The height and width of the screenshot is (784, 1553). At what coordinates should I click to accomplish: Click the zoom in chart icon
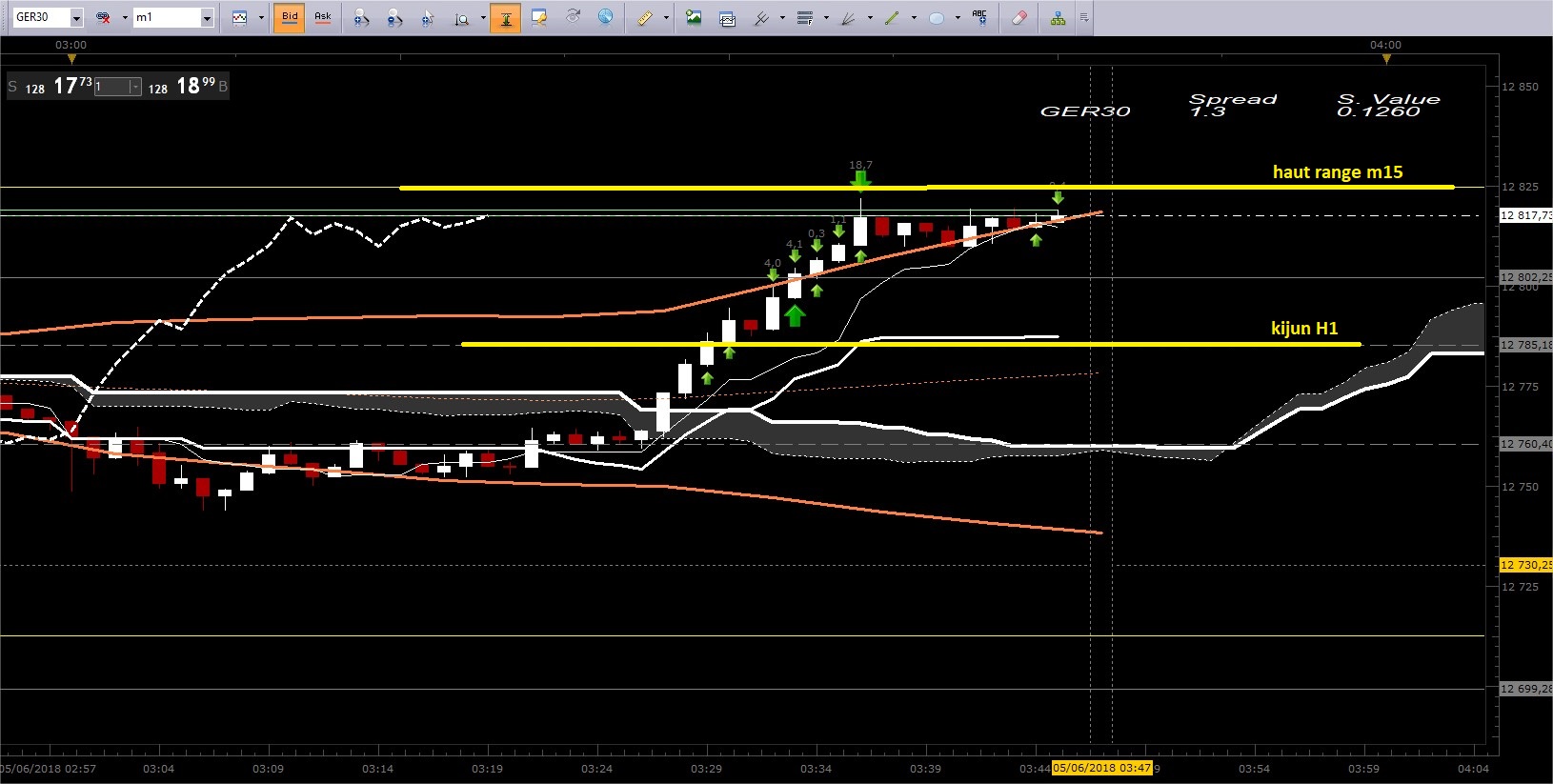tap(361, 17)
